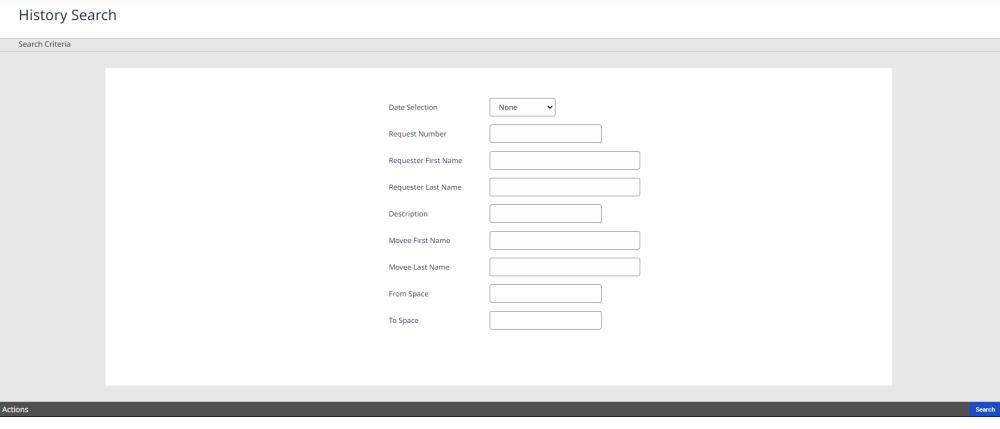Viewport: 1000px width, 429px height.
Task: Click the Movee Last Name label
Action: 418,267
